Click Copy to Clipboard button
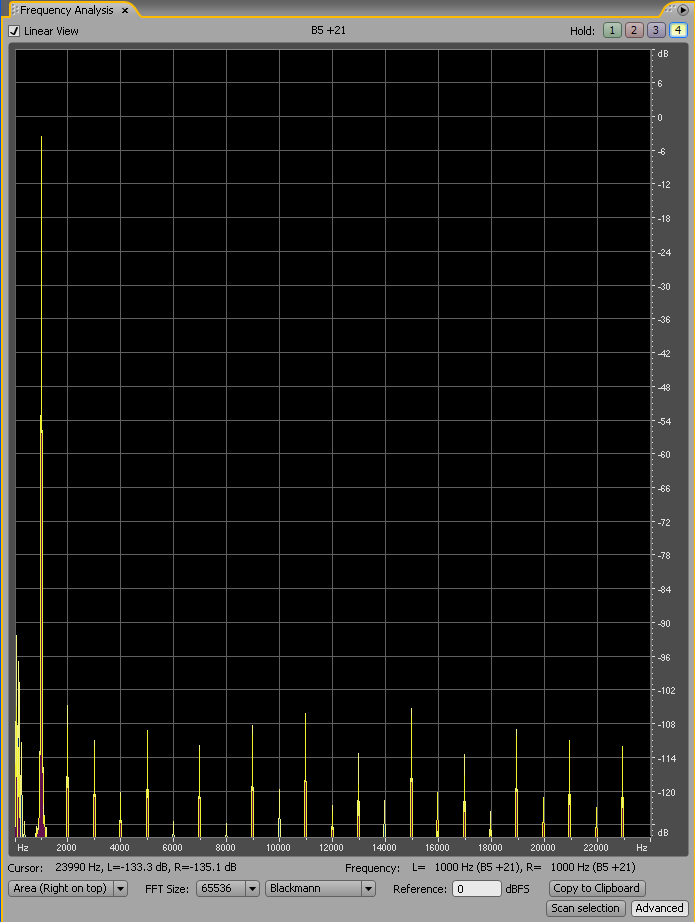This screenshot has height=922, width=695. pyautogui.click(x=596, y=888)
